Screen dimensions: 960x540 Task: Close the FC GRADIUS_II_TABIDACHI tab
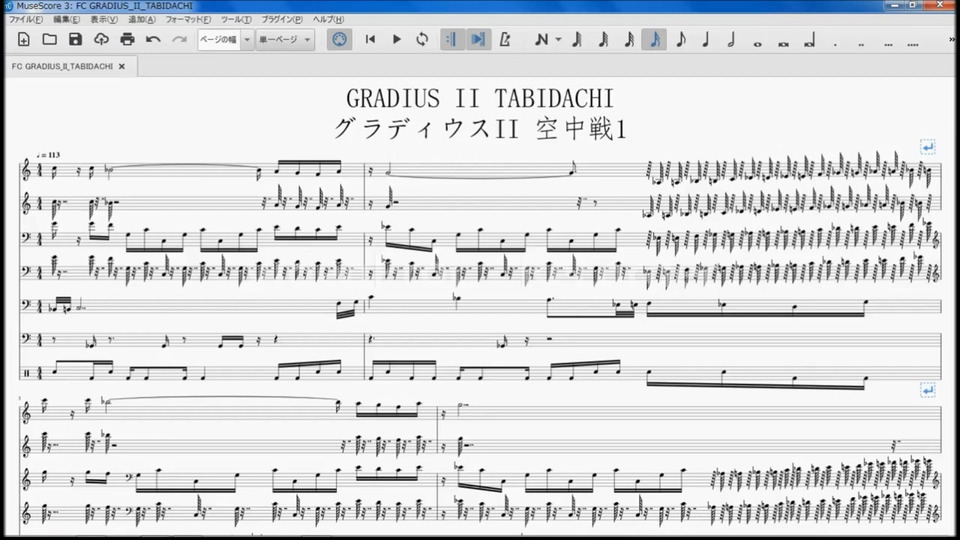[122, 66]
